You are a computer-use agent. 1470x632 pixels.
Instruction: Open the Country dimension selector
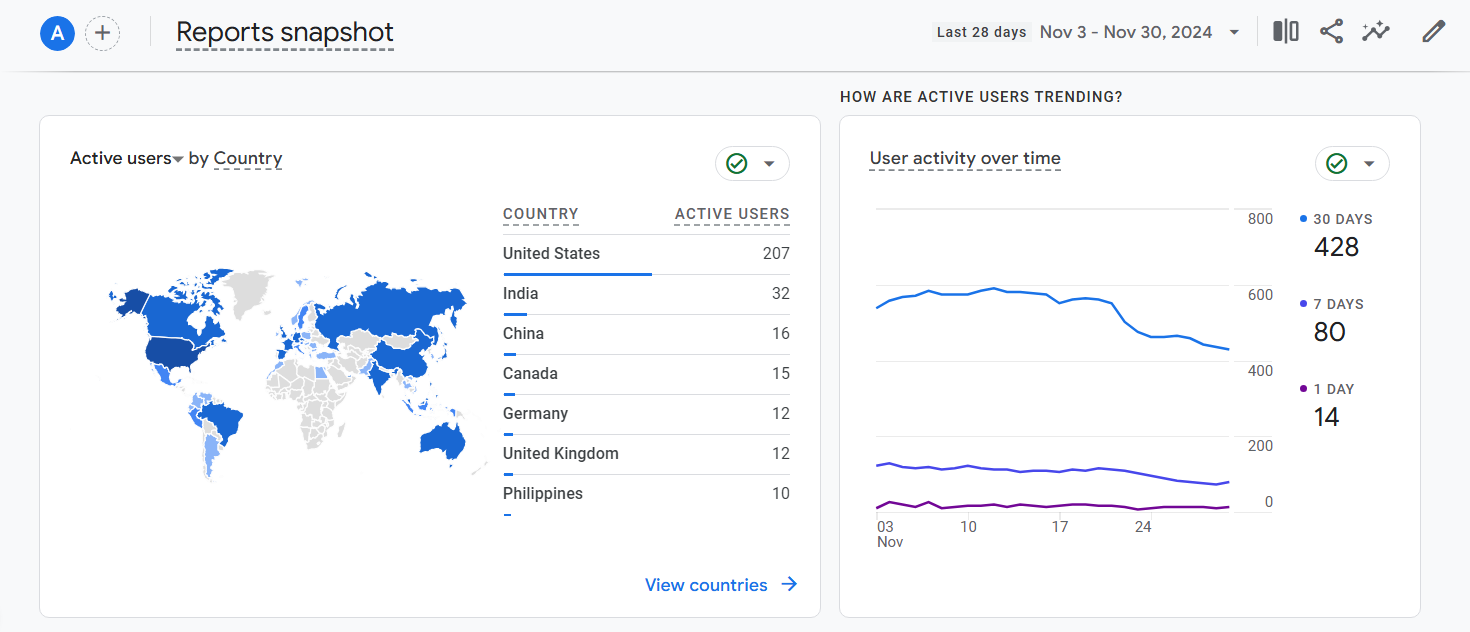(248, 158)
